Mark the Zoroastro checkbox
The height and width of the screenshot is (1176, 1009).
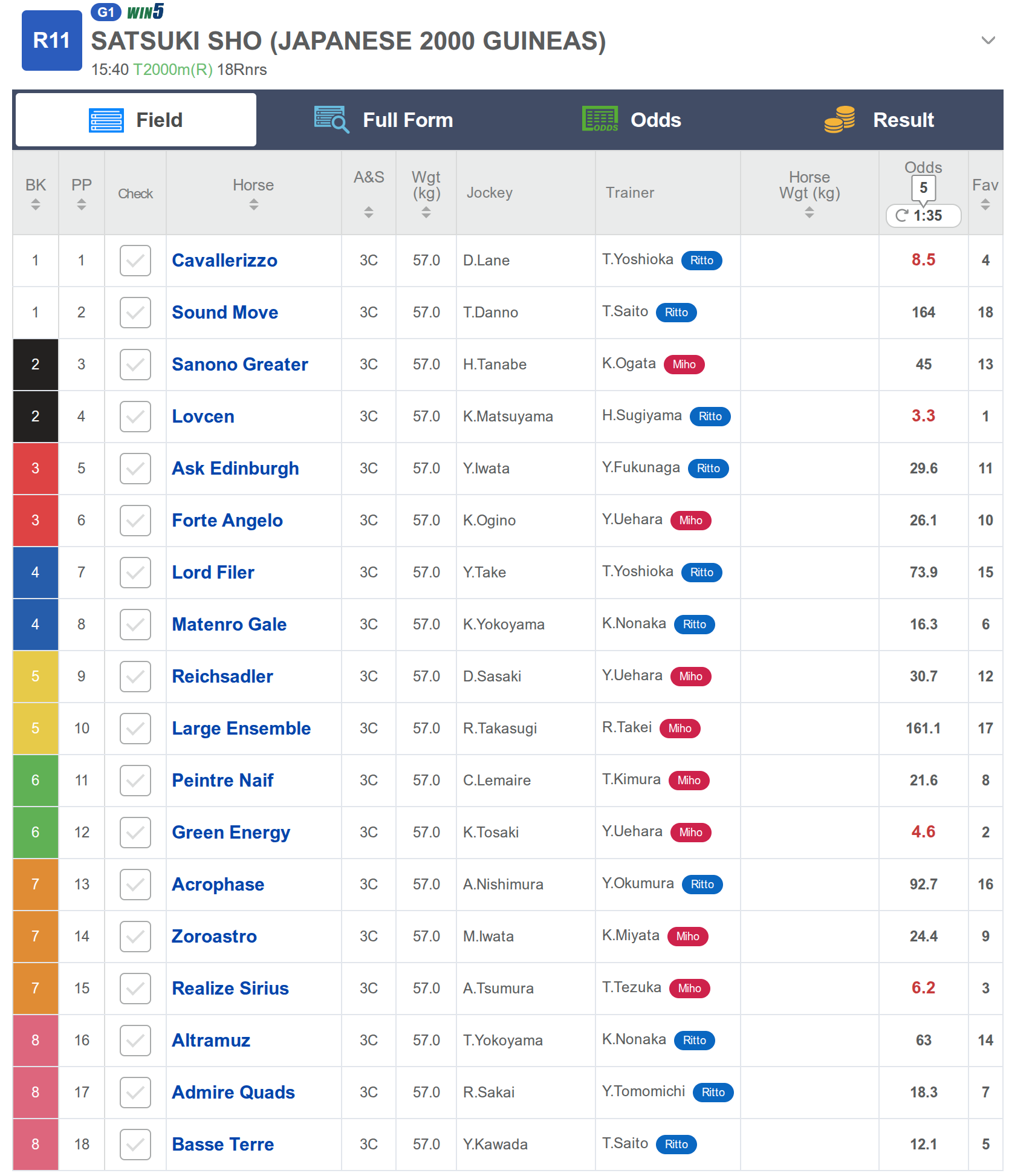(135, 937)
